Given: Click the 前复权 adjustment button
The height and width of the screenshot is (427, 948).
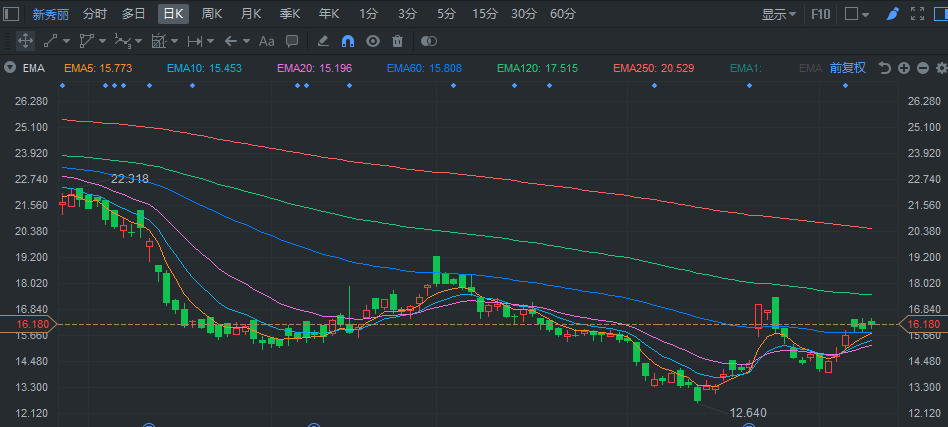Looking at the screenshot, I should click(x=848, y=68).
